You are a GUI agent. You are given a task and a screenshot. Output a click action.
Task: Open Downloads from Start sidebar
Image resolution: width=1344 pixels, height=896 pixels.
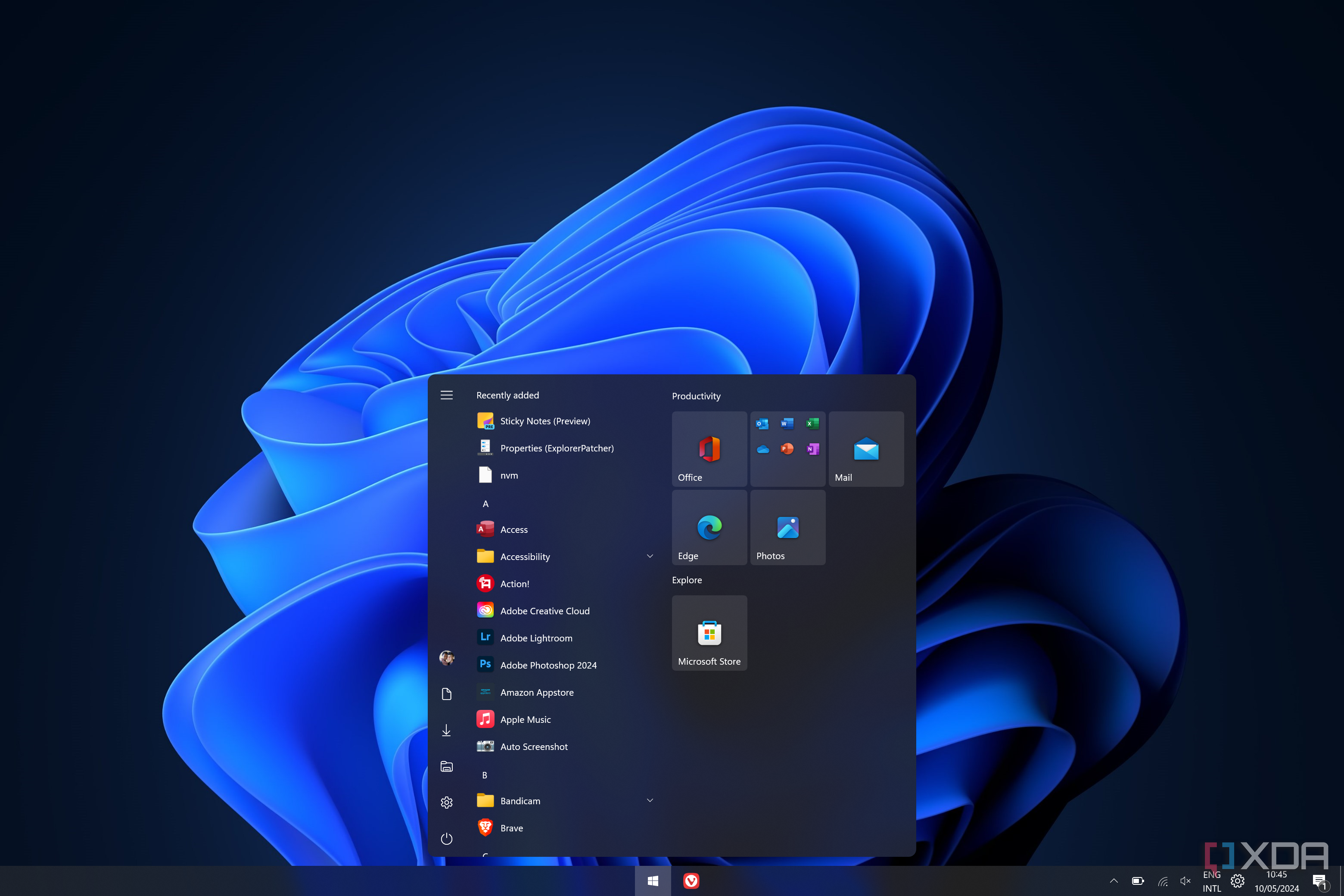pyautogui.click(x=447, y=730)
